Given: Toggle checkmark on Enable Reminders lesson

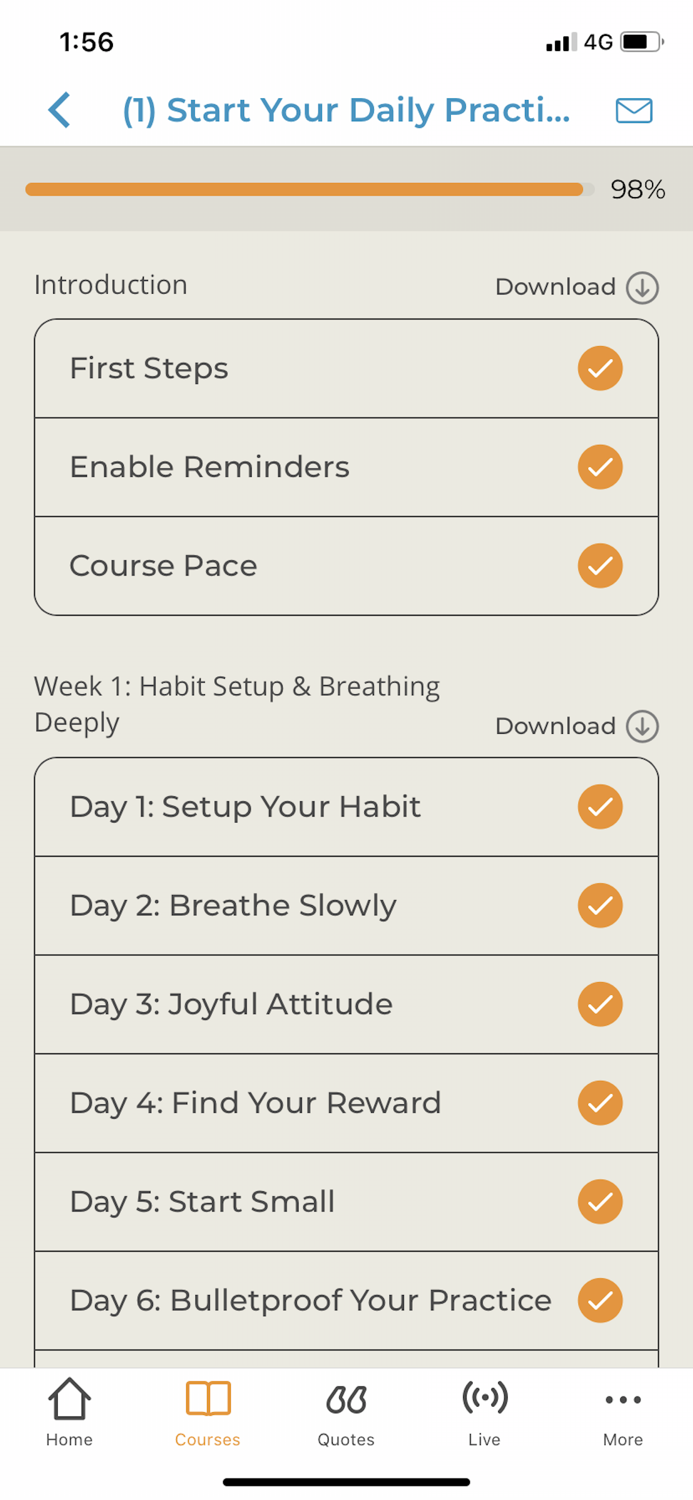Looking at the screenshot, I should click(600, 466).
